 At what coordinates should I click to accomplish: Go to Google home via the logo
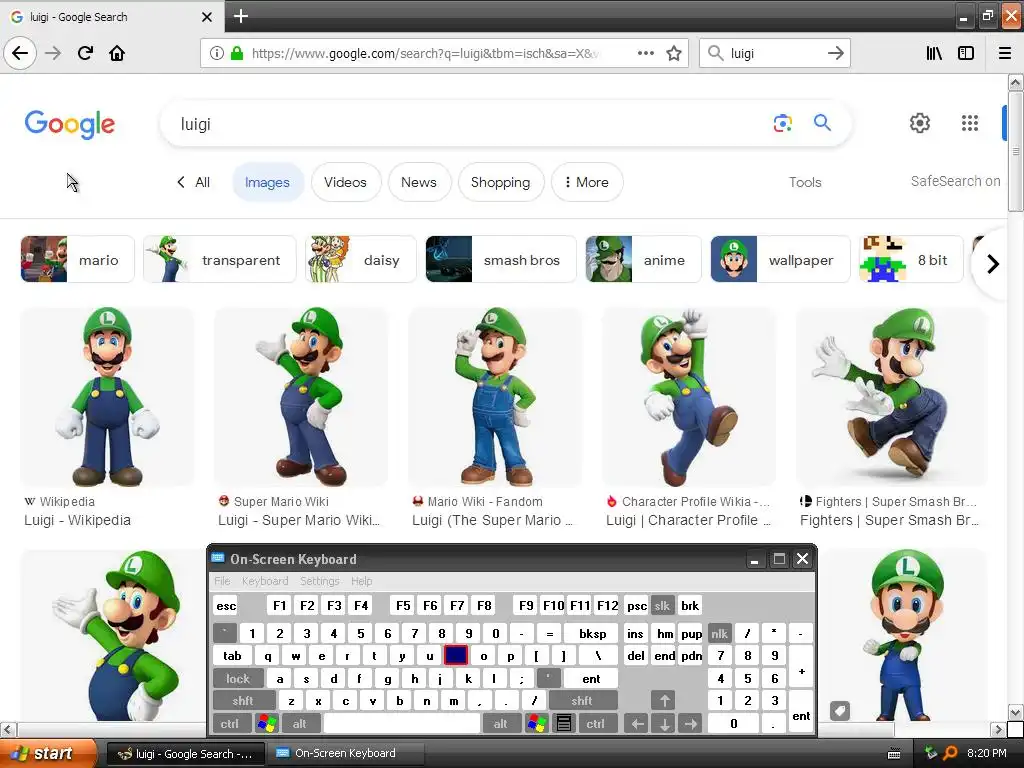coord(70,123)
